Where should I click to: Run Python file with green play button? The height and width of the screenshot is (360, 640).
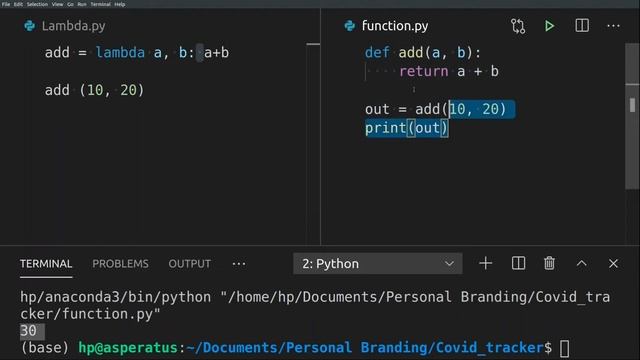pos(549,26)
